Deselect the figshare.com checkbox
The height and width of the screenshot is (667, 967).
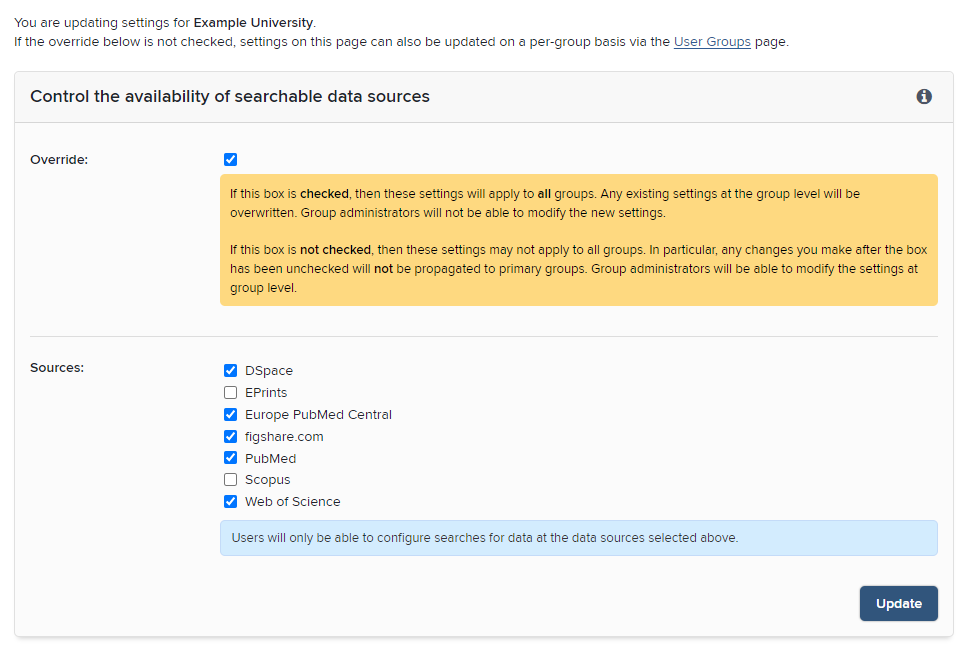coord(231,437)
